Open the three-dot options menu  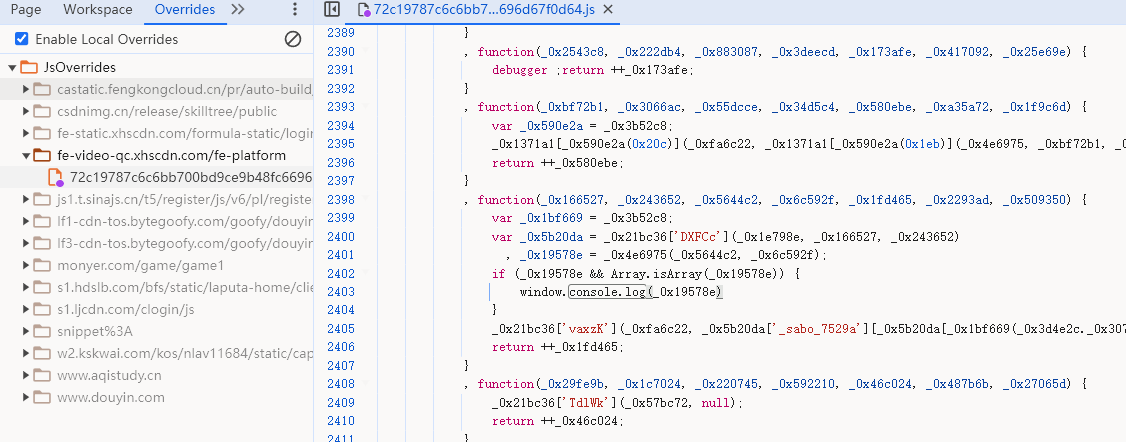click(x=294, y=9)
